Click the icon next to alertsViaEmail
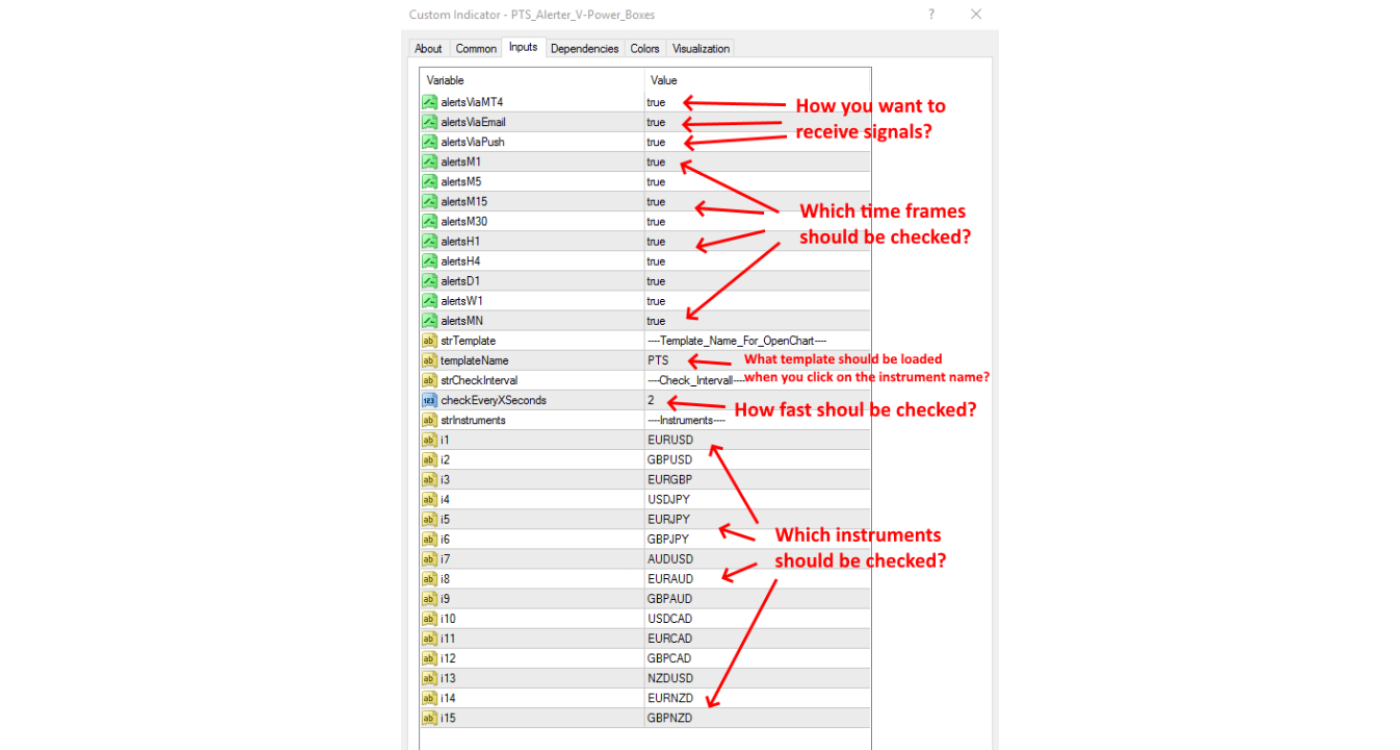The height and width of the screenshot is (750, 1400). click(429, 122)
